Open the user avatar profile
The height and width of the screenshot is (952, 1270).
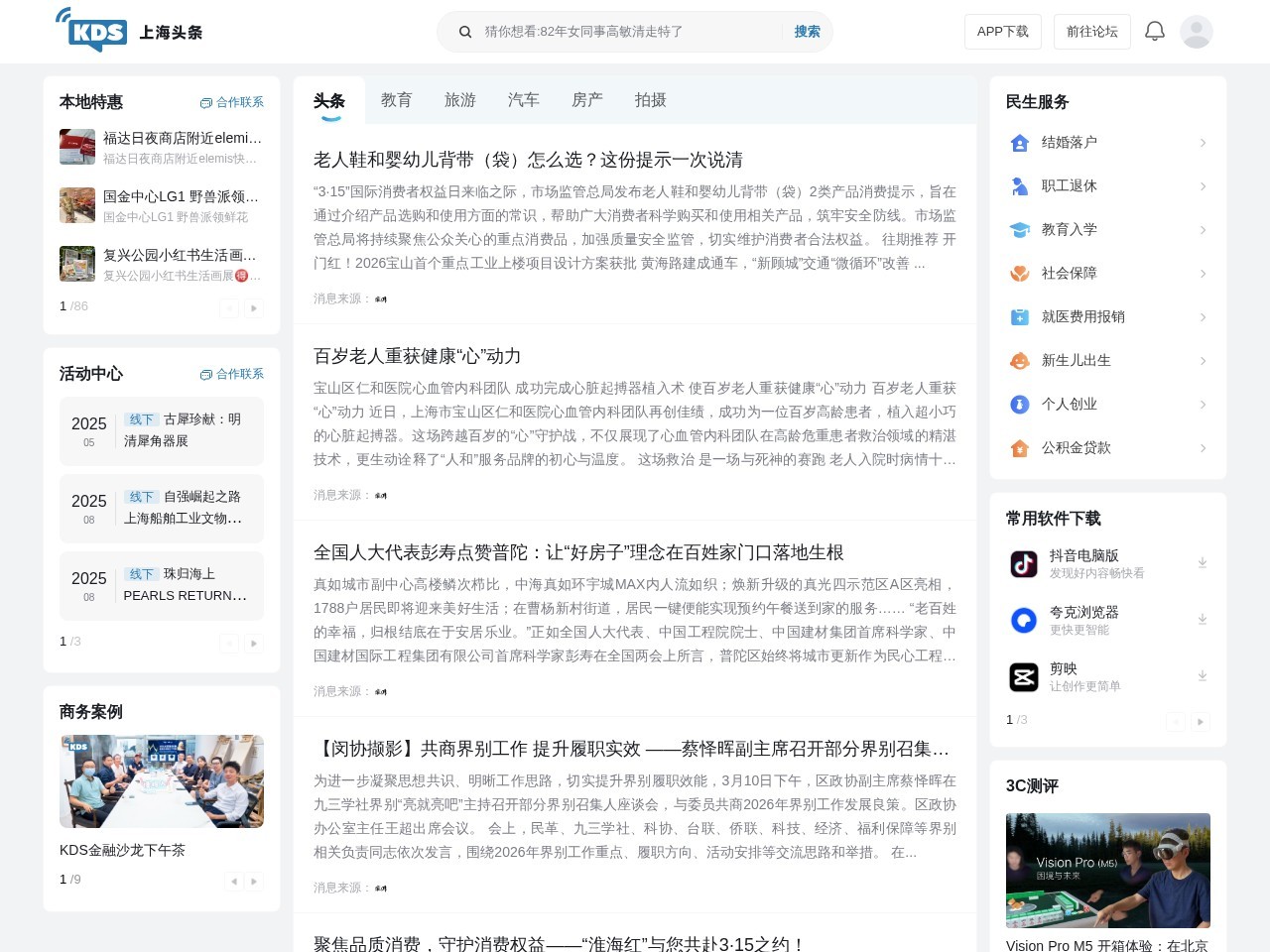(x=1197, y=32)
